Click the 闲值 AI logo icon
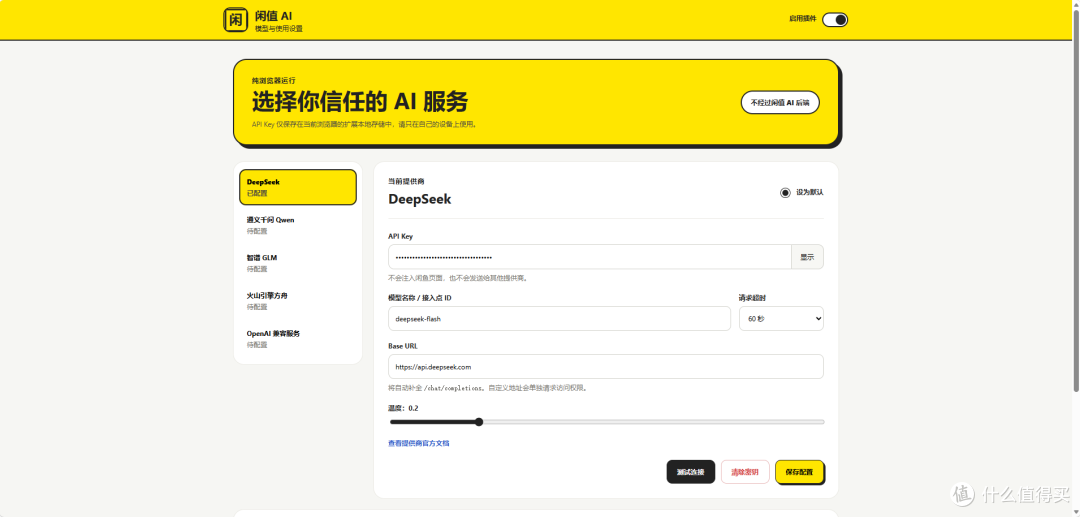Image resolution: width=1080 pixels, height=517 pixels. (235, 19)
